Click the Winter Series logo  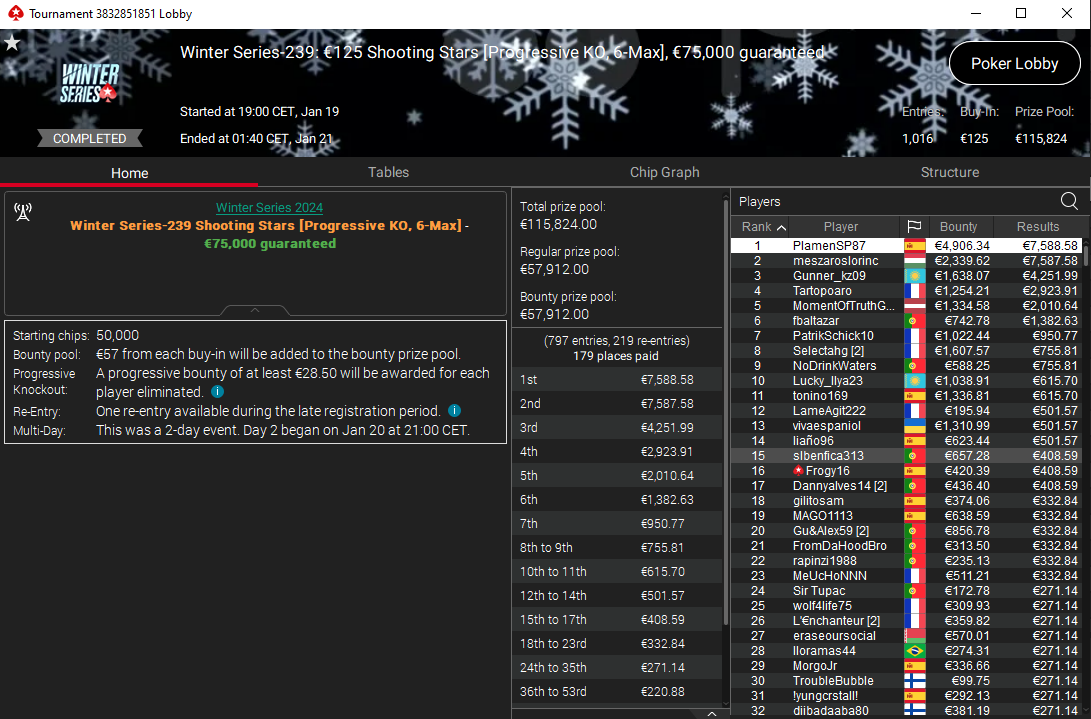(x=89, y=84)
